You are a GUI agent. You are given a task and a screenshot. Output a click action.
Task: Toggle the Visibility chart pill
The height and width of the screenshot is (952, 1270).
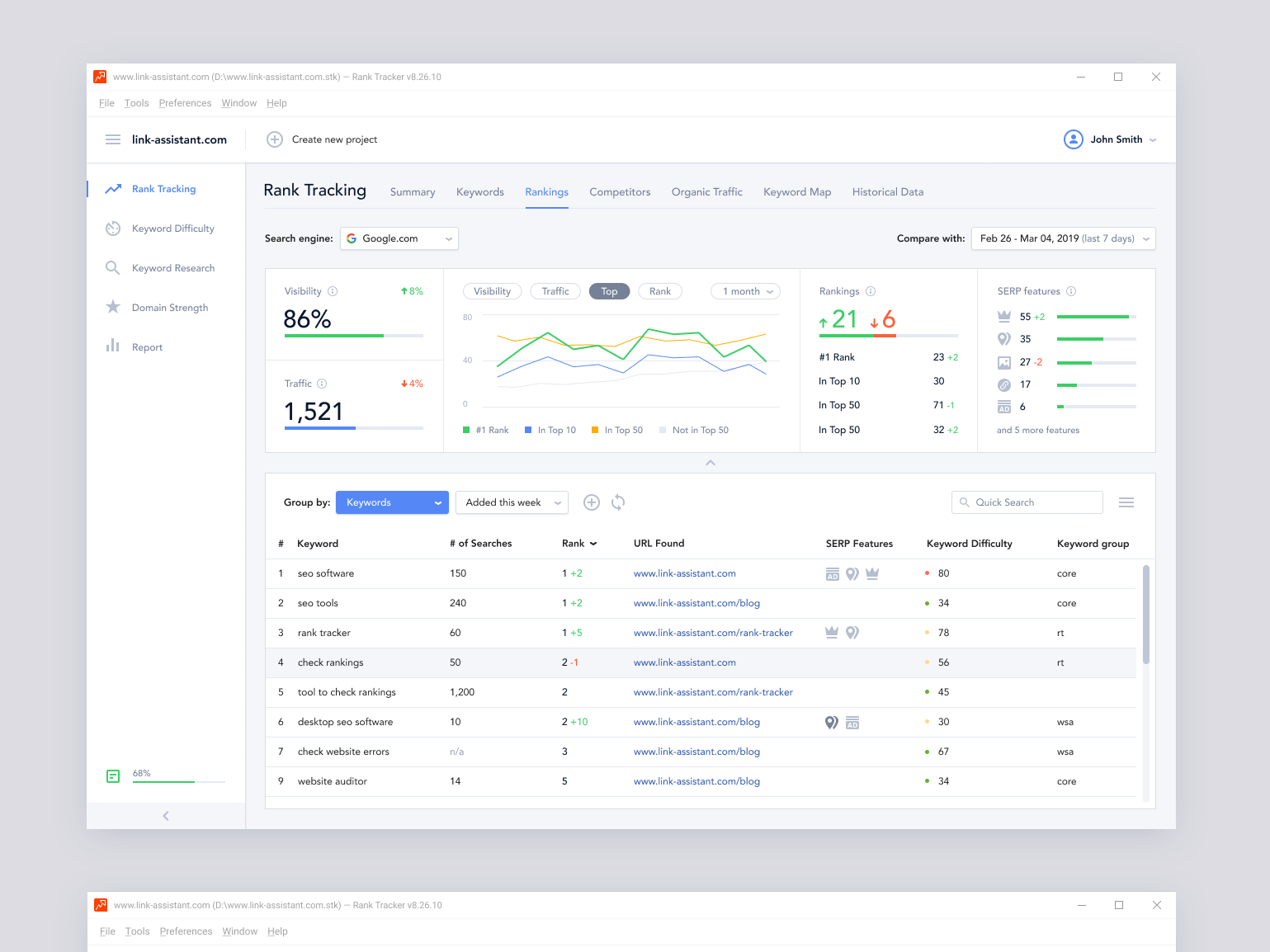click(493, 291)
